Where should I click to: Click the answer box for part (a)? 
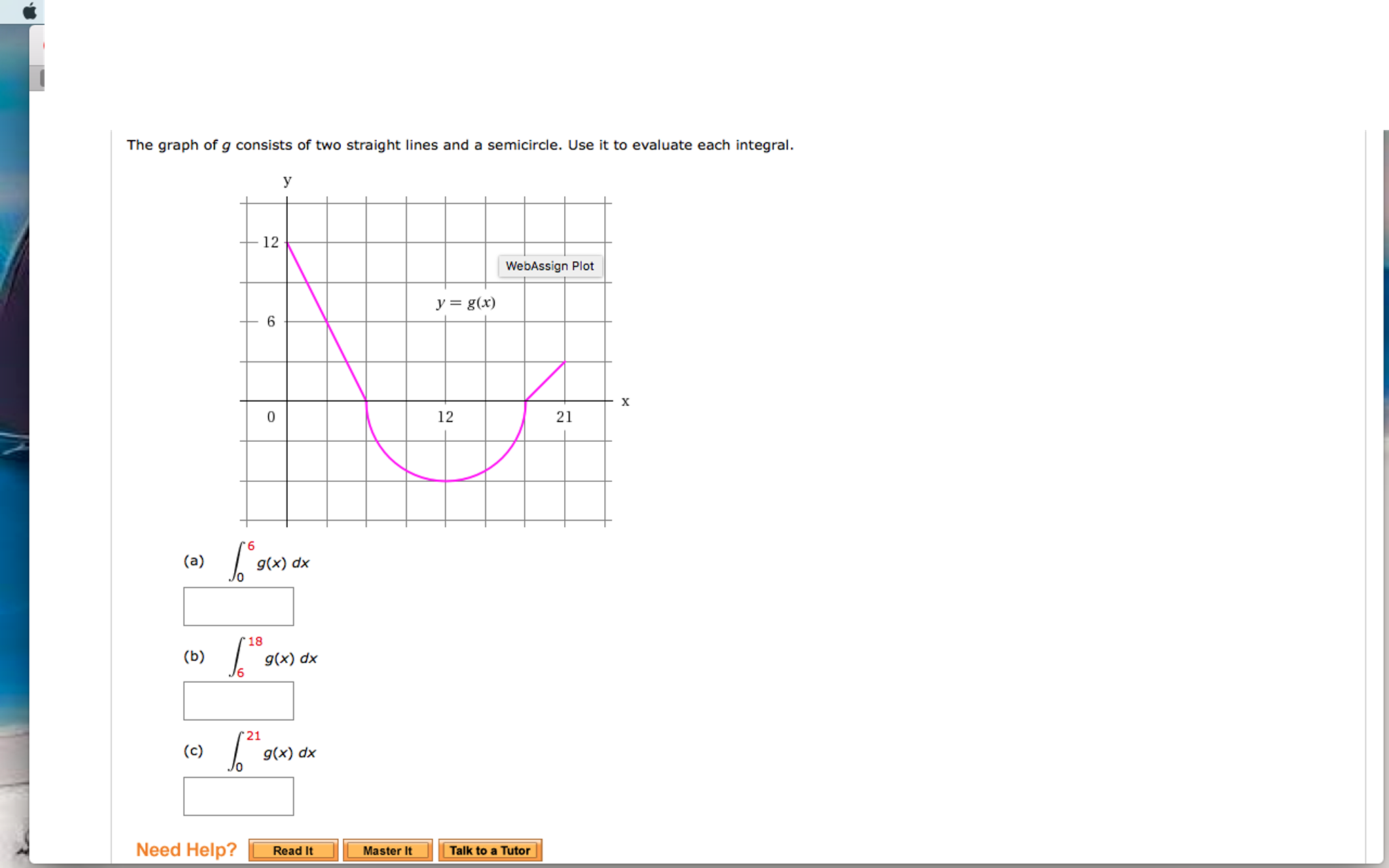pos(238,606)
